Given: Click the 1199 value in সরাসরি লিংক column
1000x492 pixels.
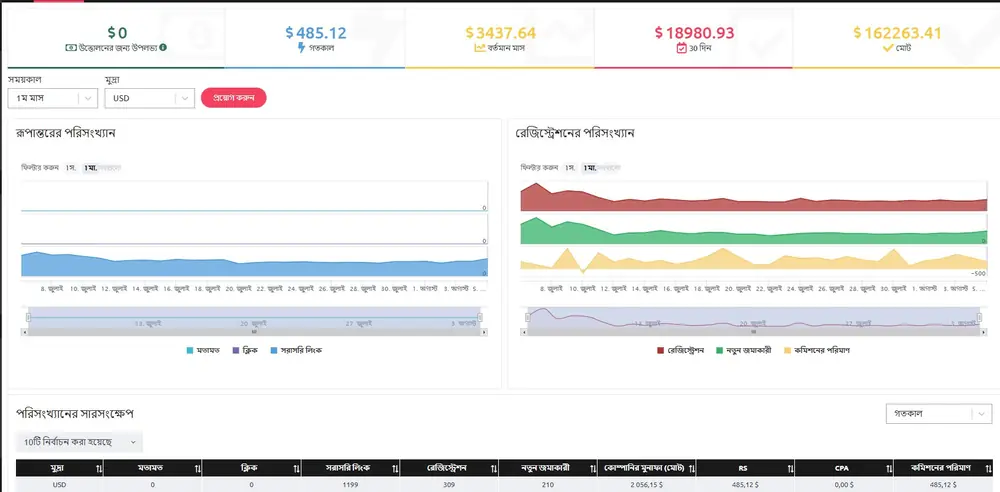Looking at the screenshot, I should point(350,485).
